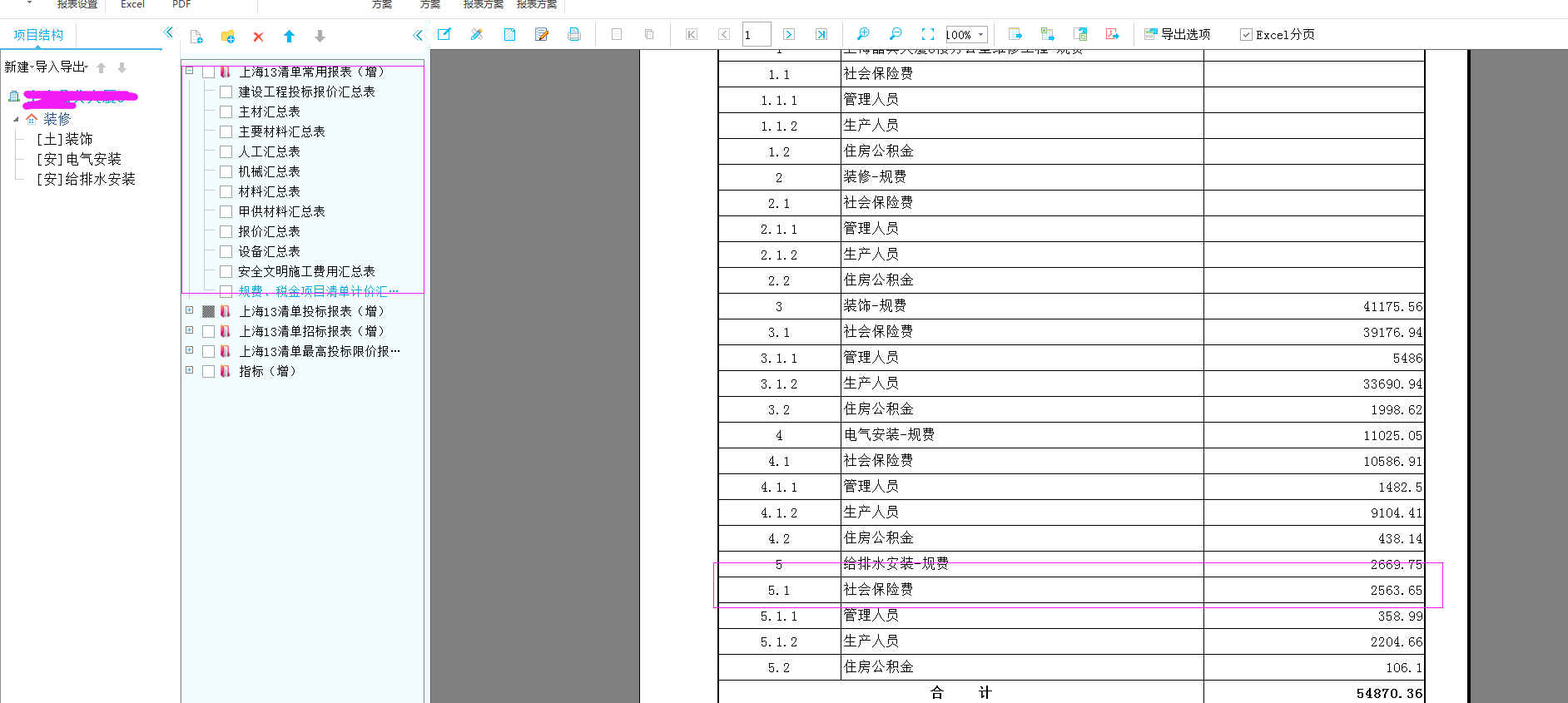Click the new report document icon
This screenshot has width=1568, height=703.
[x=196, y=37]
